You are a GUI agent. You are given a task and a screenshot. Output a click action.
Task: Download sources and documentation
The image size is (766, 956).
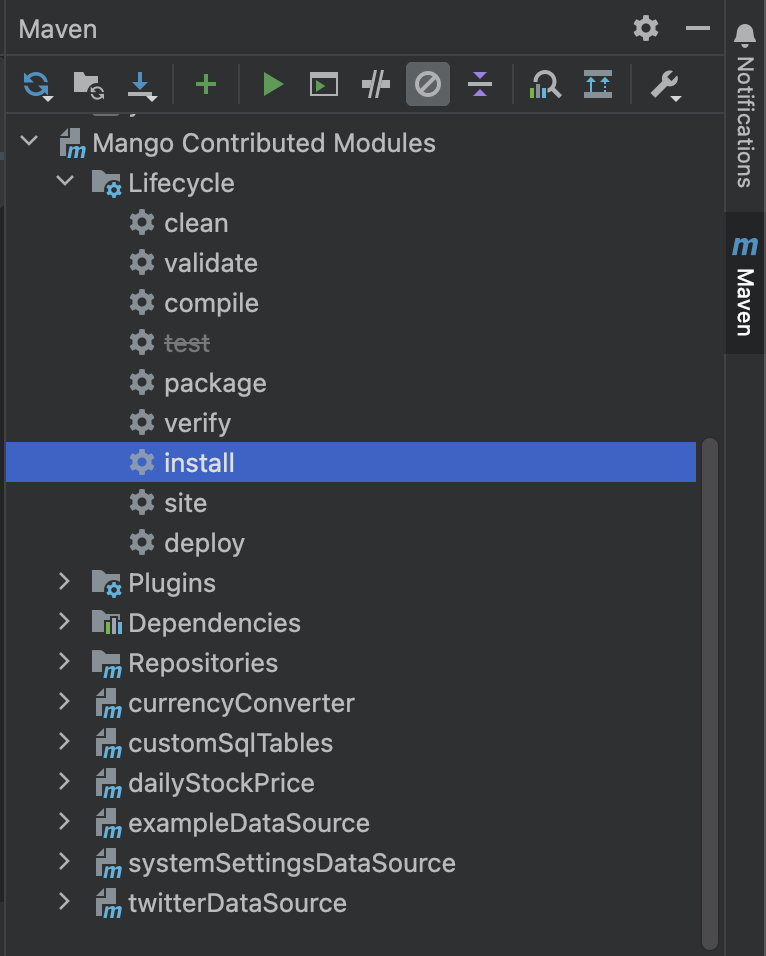coord(141,85)
